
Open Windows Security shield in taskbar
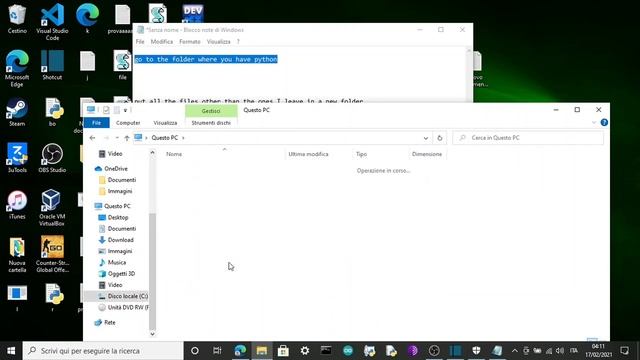click(476, 351)
